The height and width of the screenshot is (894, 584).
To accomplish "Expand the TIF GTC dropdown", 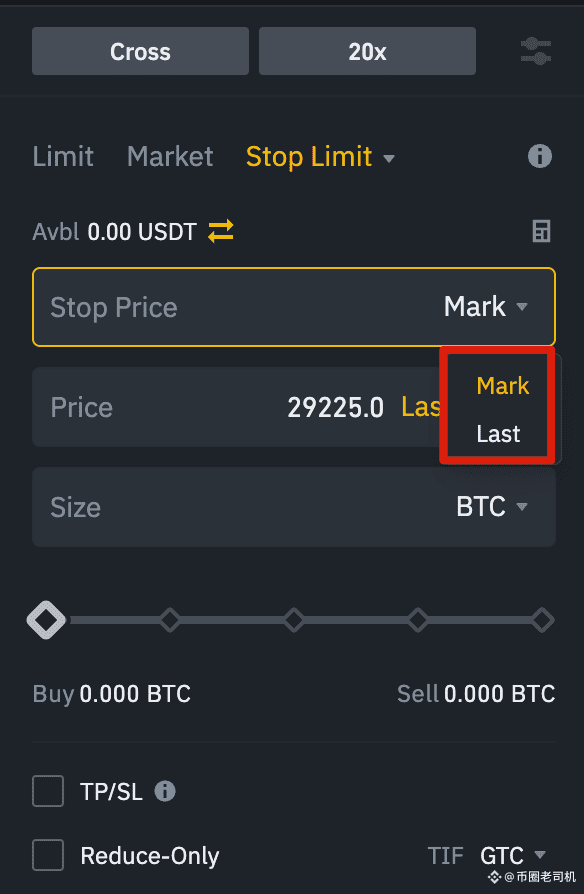I will [513, 855].
